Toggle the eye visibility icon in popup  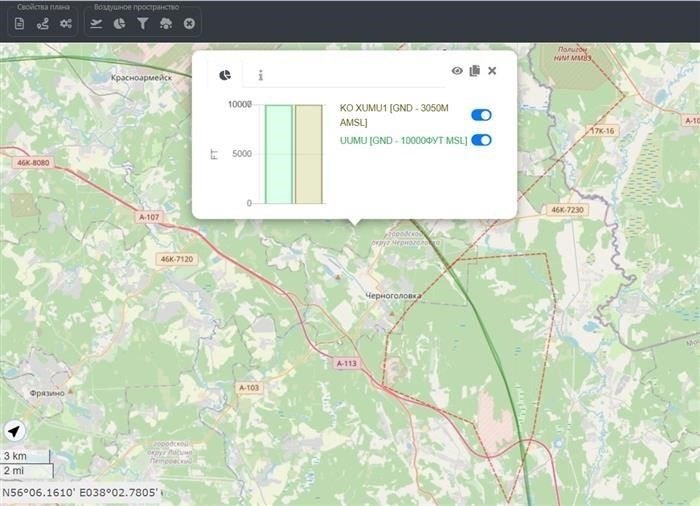pyautogui.click(x=457, y=71)
